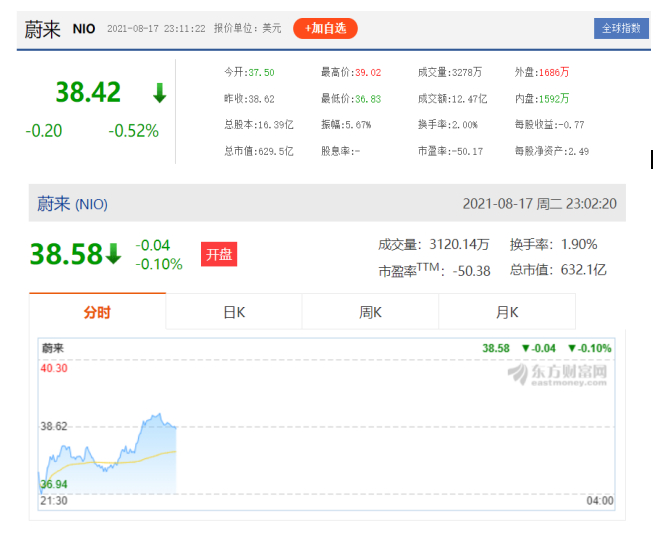This screenshot has width=671, height=540.
Task: Click the chart header ▼-0.04 value
Action: pyautogui.click(x=538, y=348)
